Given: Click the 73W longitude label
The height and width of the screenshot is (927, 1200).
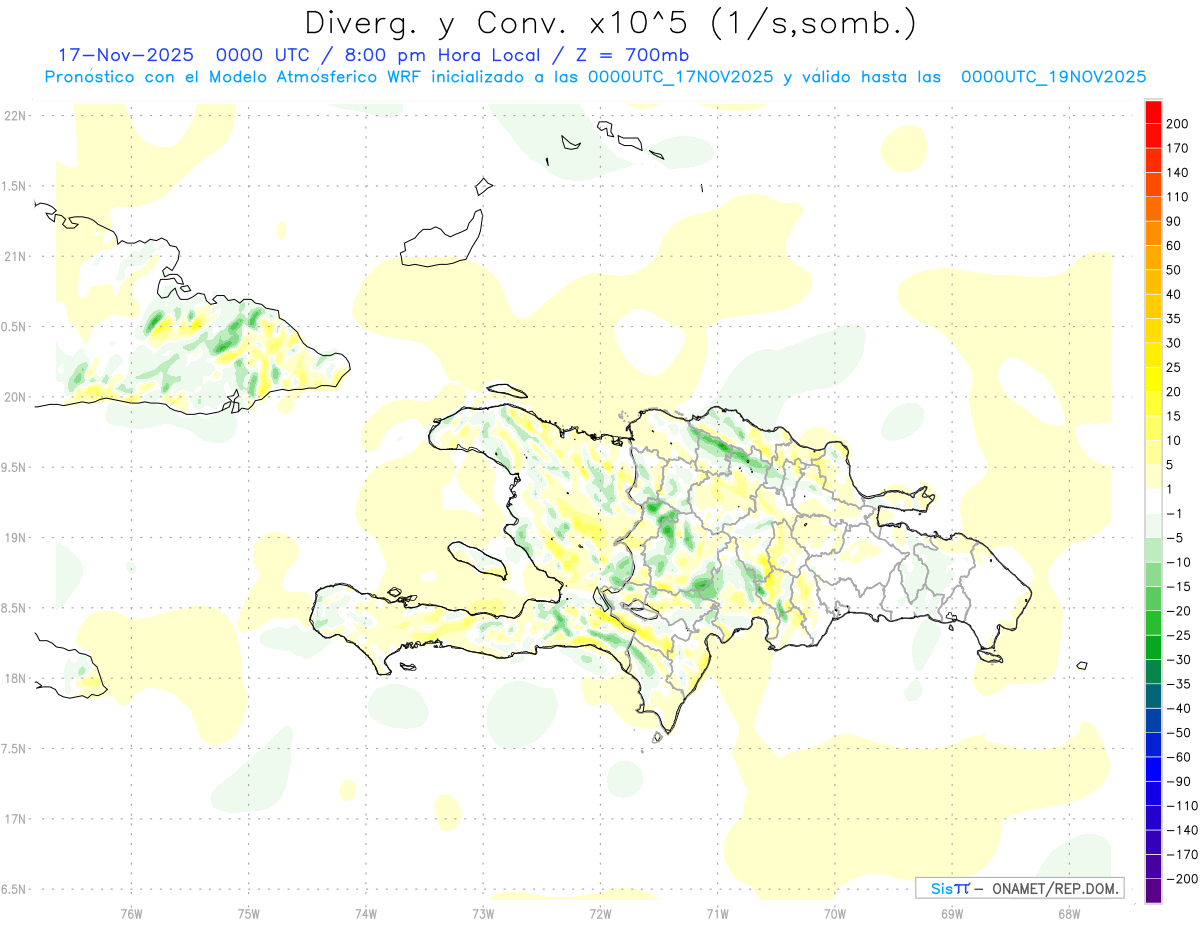Looking at the screenshot, I should point(483,913).
